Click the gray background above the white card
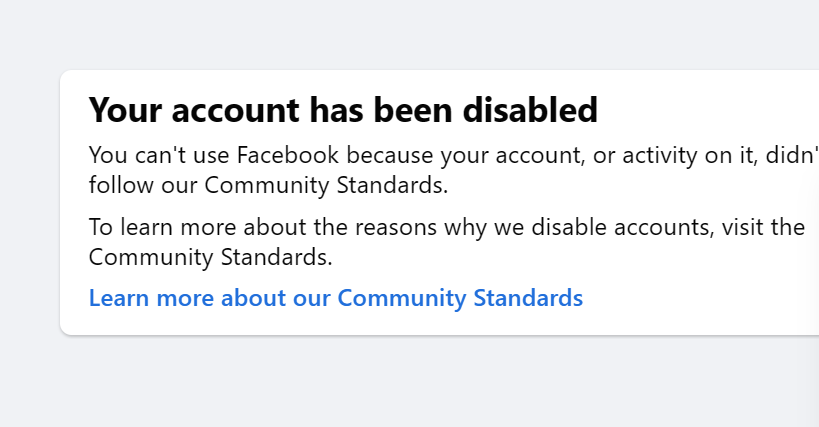The image size is (819, 427). 400,35
